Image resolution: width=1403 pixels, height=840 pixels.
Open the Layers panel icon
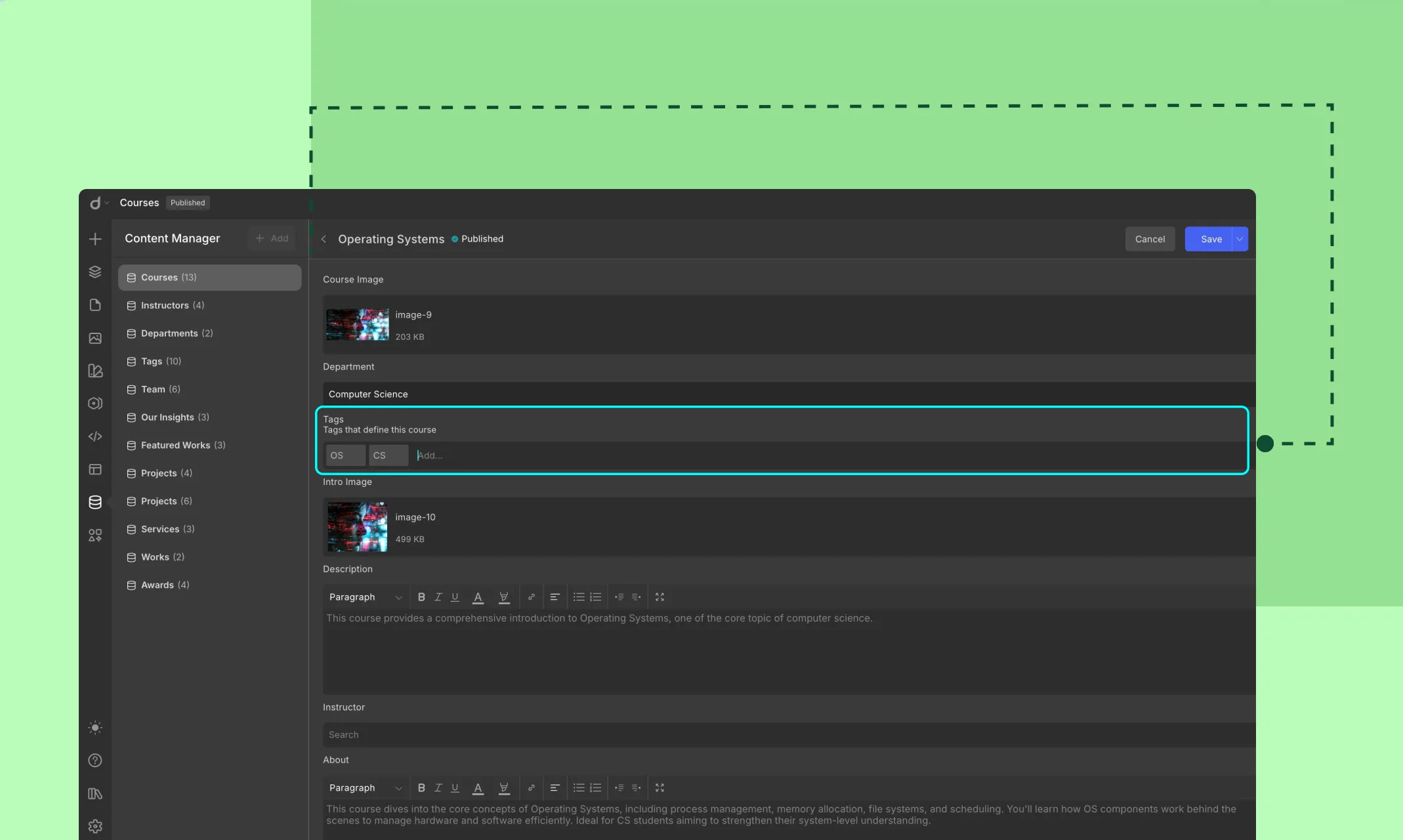click(95, 272)
